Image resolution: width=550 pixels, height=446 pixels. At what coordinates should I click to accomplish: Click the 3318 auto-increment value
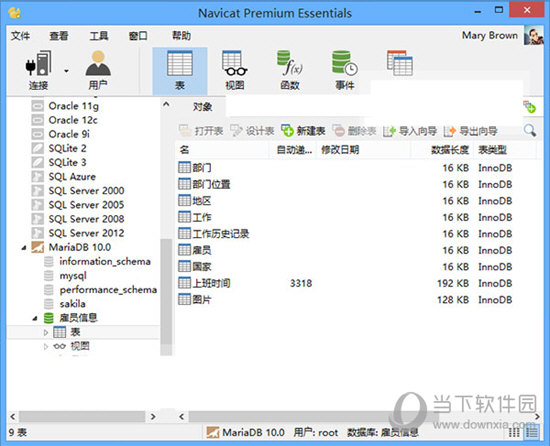pyautogui.click(x=301, y=283)
